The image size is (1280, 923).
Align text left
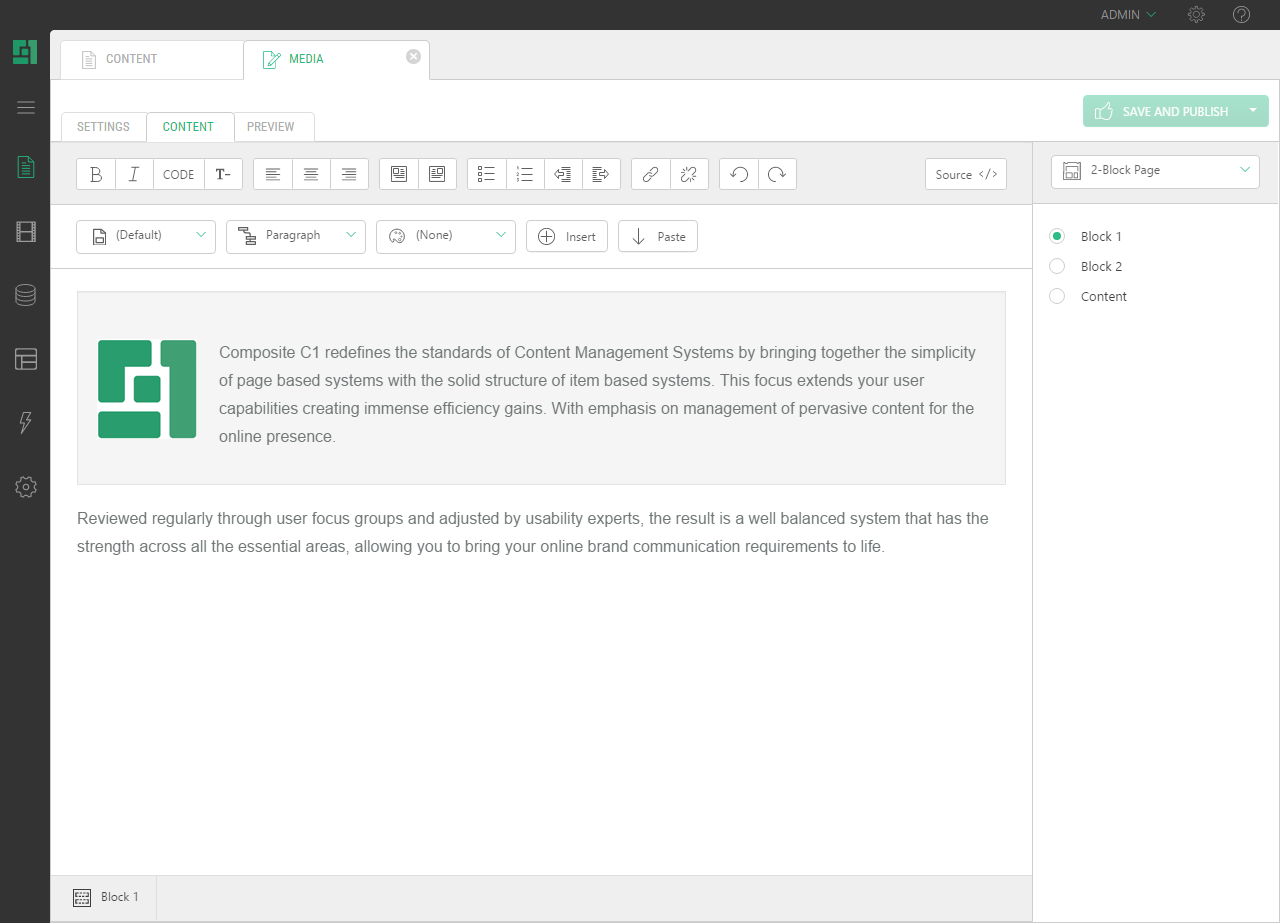click(x=273, y=174)
